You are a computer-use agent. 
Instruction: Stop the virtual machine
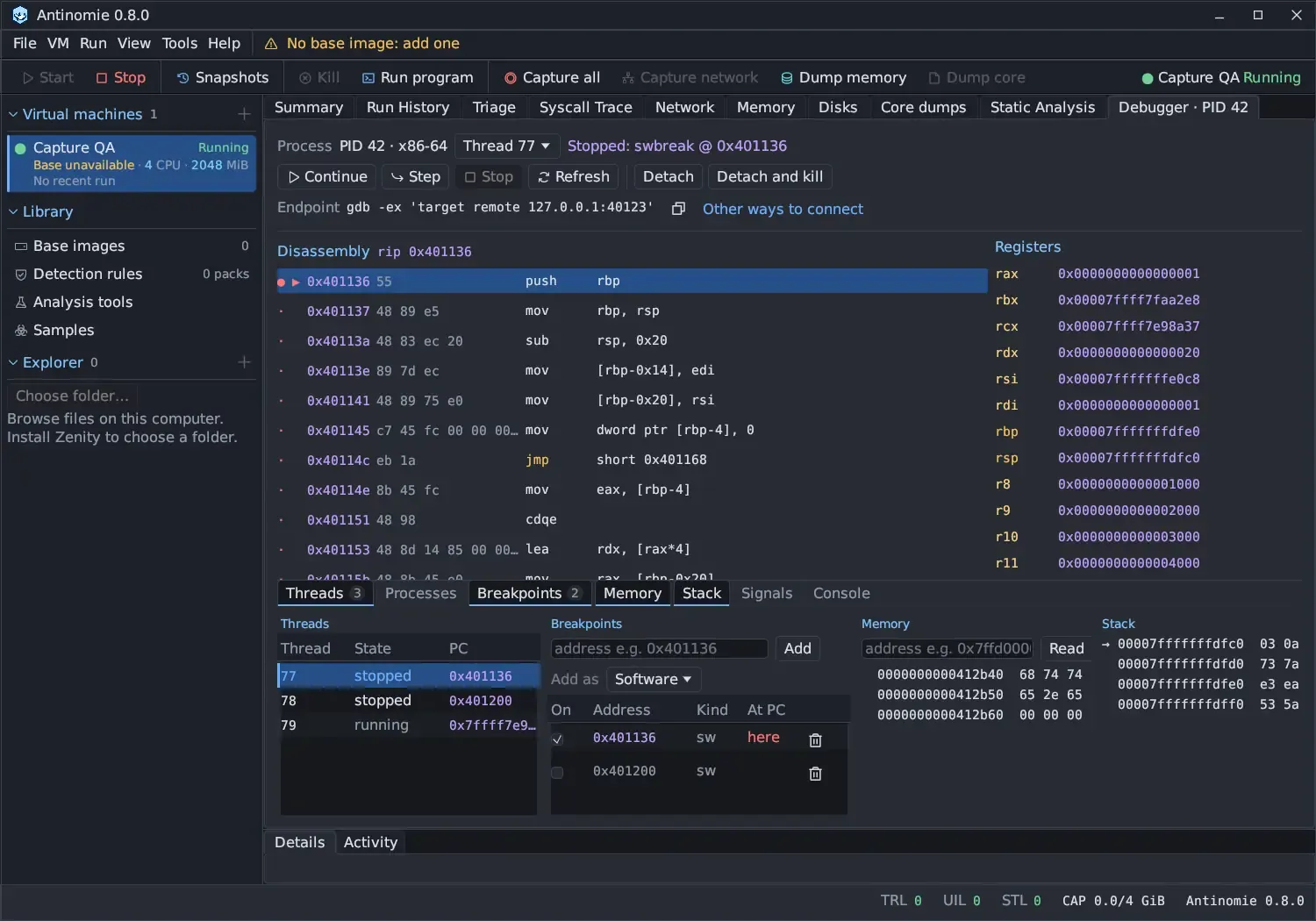121,78
